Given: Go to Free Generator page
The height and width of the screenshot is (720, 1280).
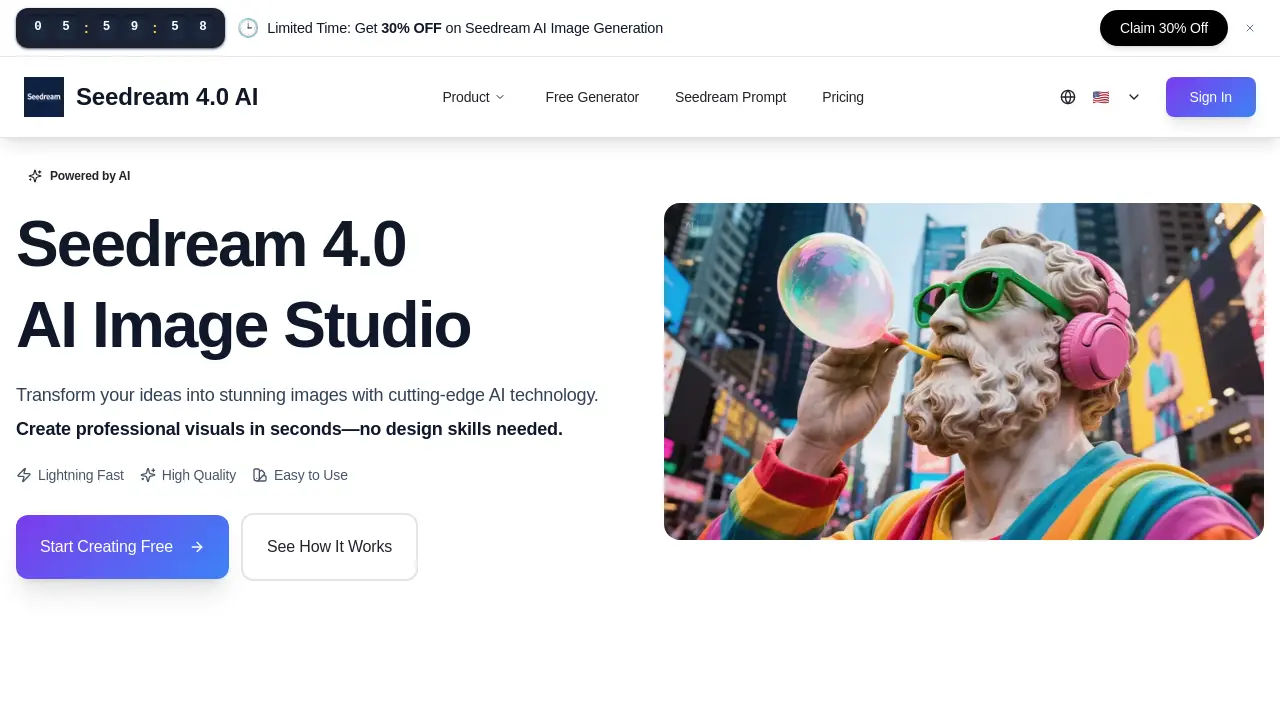Looking at the screenshot, I should (592, 97).
